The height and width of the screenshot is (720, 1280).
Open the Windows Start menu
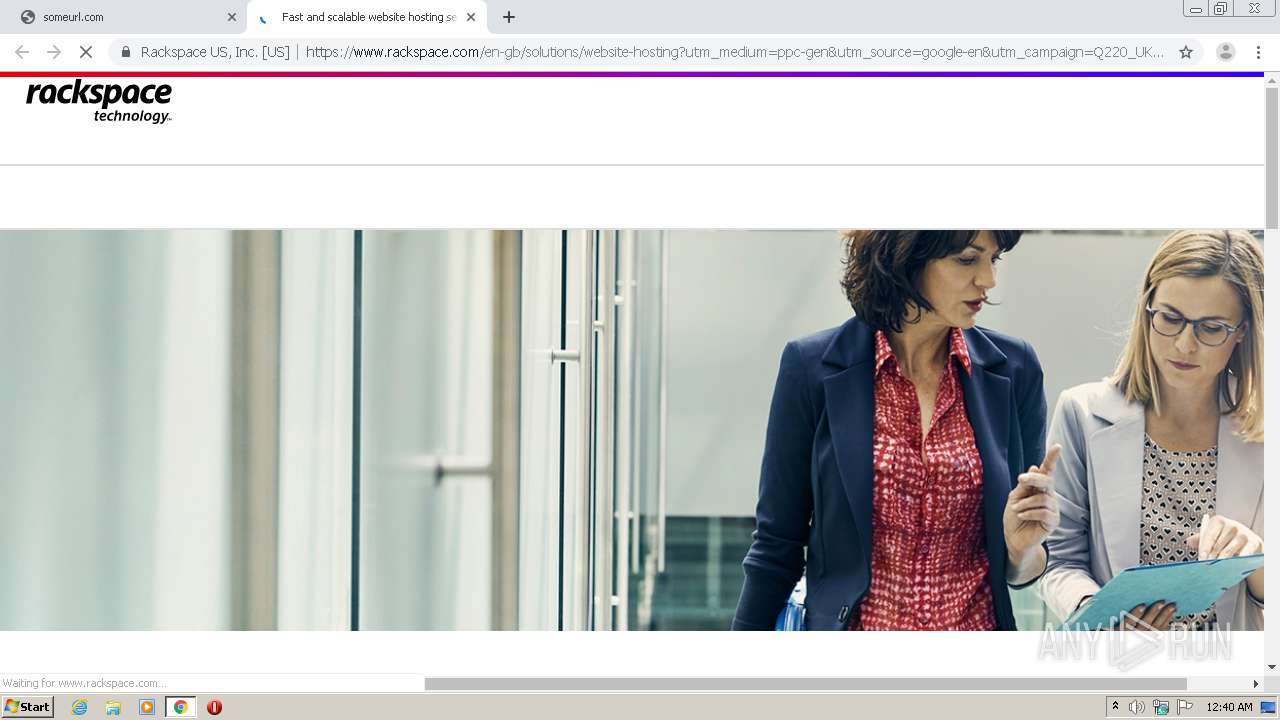[27, 707]
